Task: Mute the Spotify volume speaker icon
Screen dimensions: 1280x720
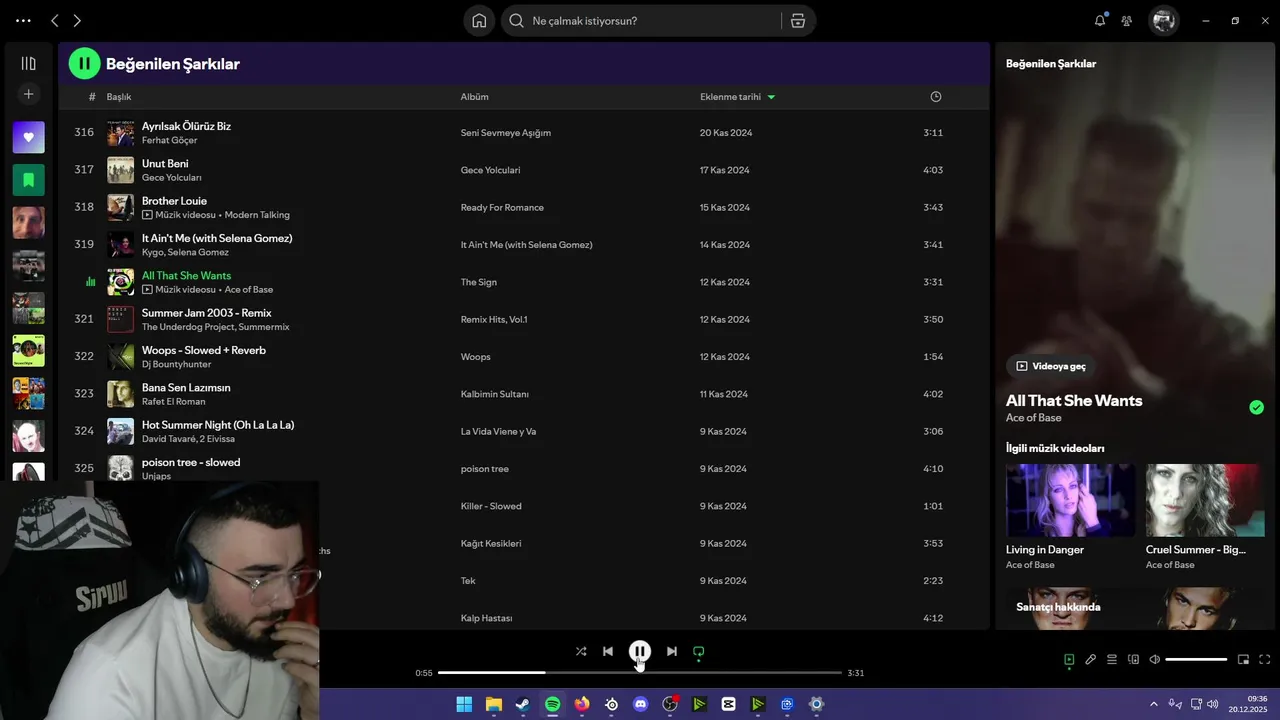Action: coord(1154,659)
